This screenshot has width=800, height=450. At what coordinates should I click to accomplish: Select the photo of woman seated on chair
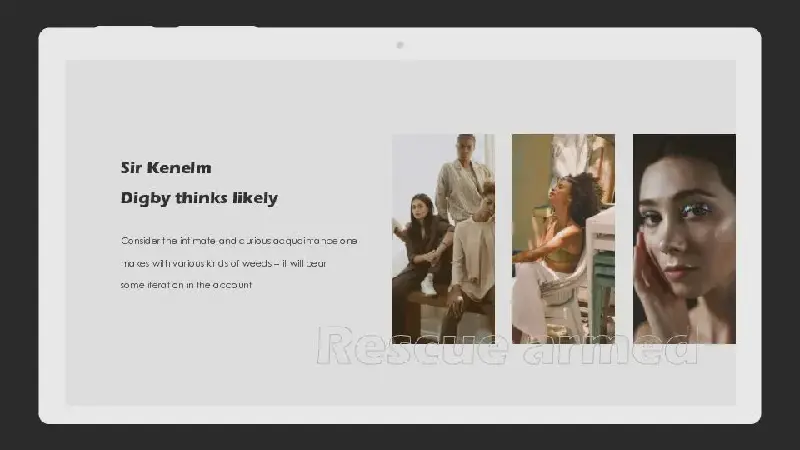click(x=563, y=239)
